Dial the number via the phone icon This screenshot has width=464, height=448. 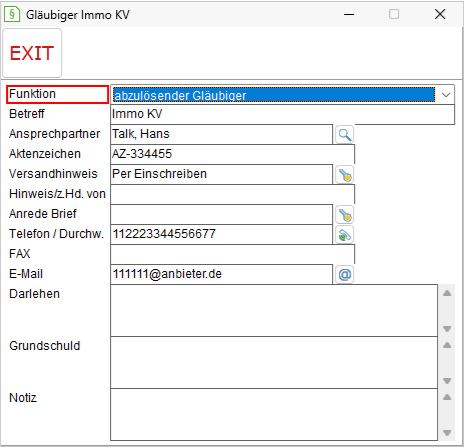(x=344, y=235)
